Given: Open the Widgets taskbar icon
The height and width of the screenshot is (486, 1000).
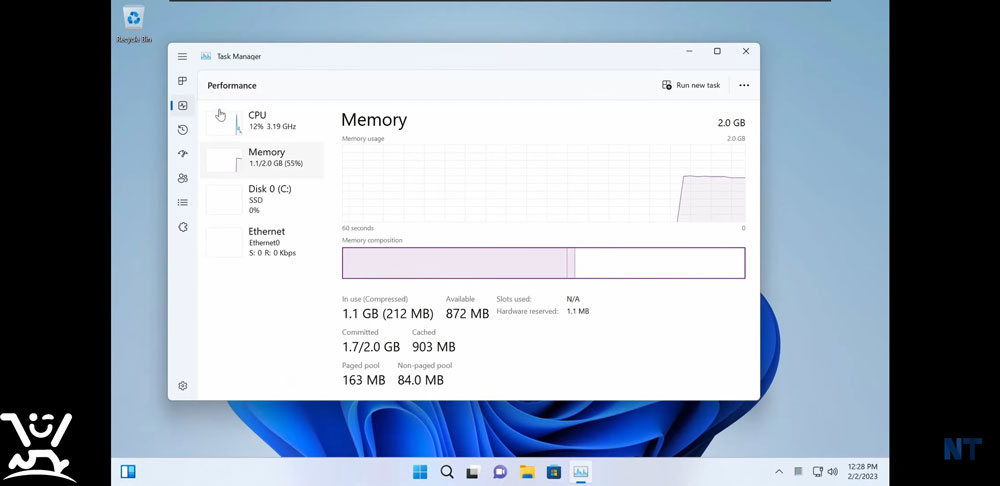Looking at the screenshot, I should [x=128, y=472].
